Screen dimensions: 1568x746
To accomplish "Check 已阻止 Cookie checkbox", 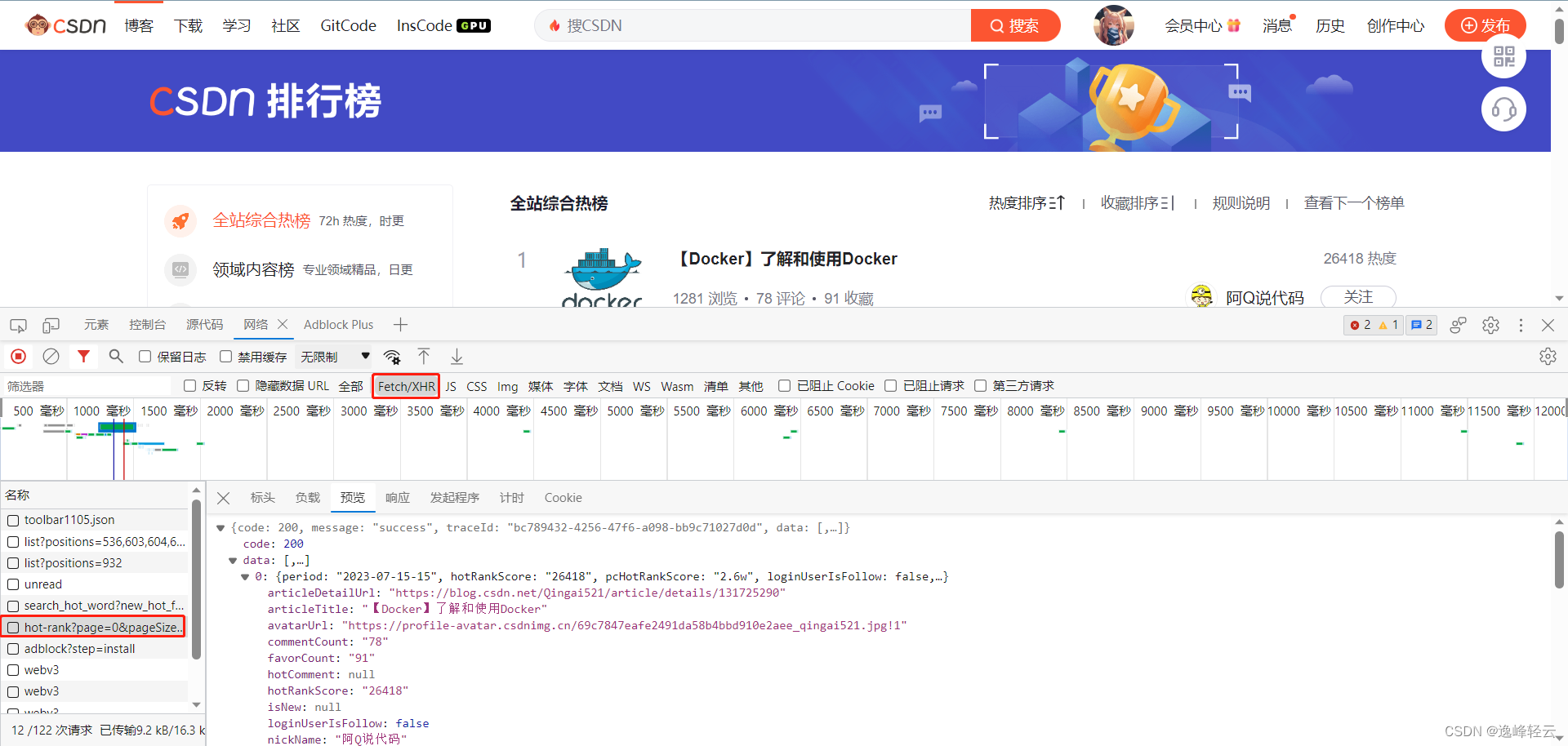I will (x=784, y=385).
